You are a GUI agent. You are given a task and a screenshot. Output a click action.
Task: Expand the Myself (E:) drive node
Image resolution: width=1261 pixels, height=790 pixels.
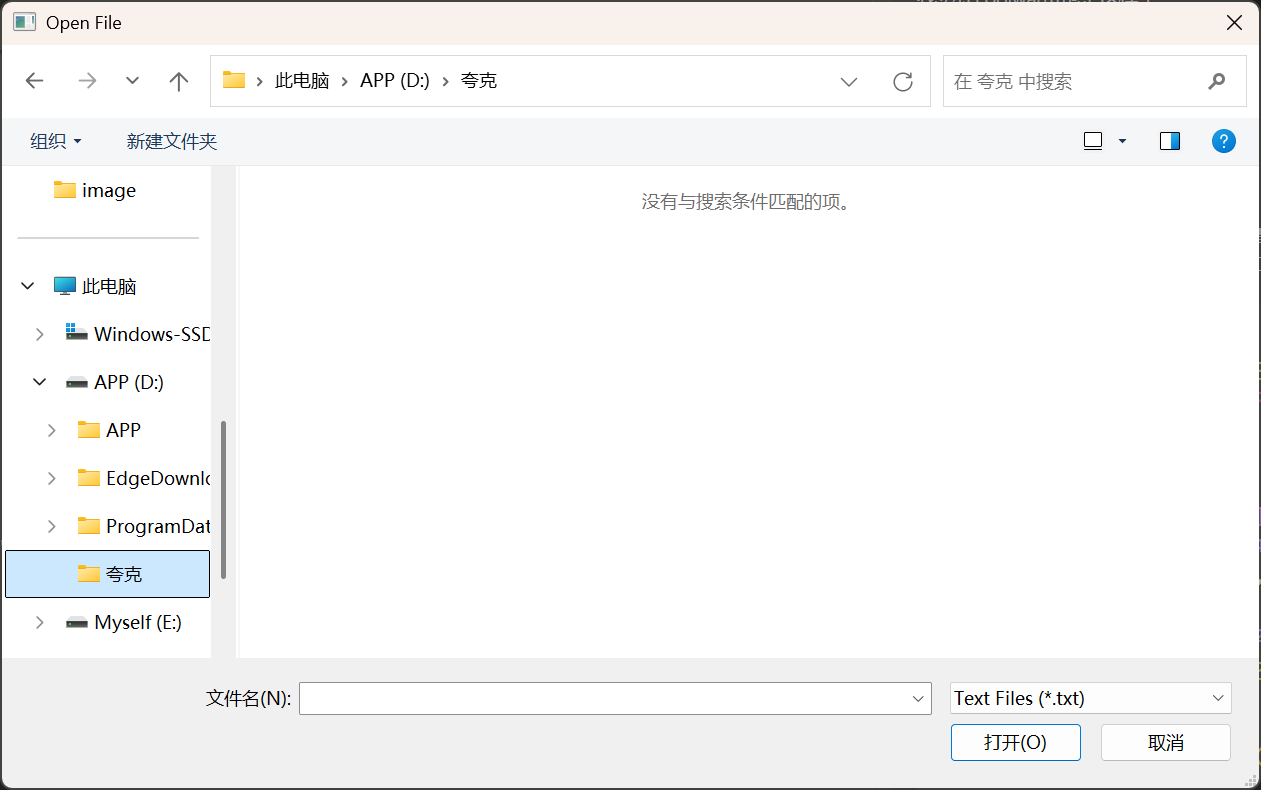tap(40, 622)
